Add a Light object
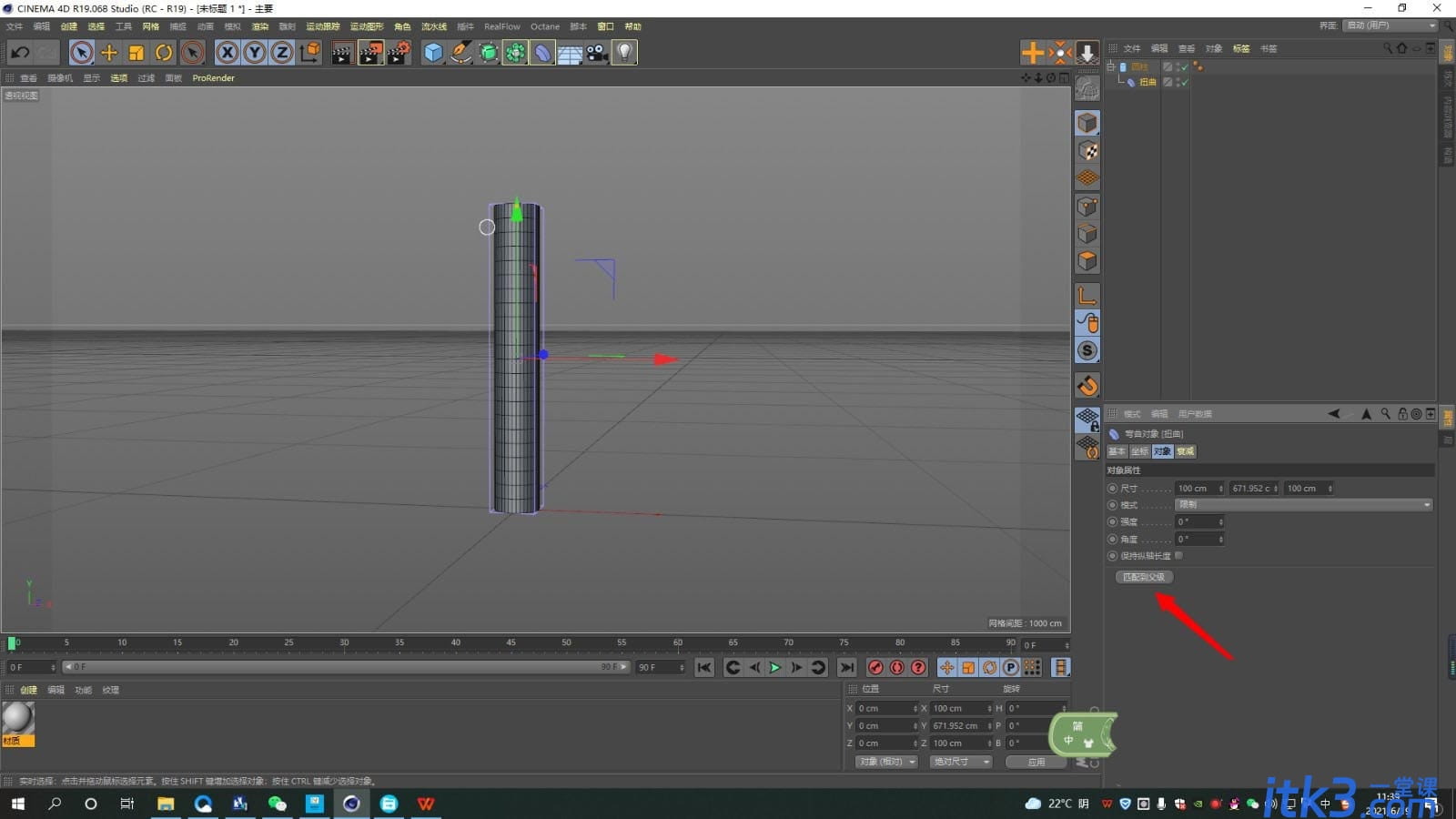This screenshot has height=819, width=1456. click(x=624, y=53)
